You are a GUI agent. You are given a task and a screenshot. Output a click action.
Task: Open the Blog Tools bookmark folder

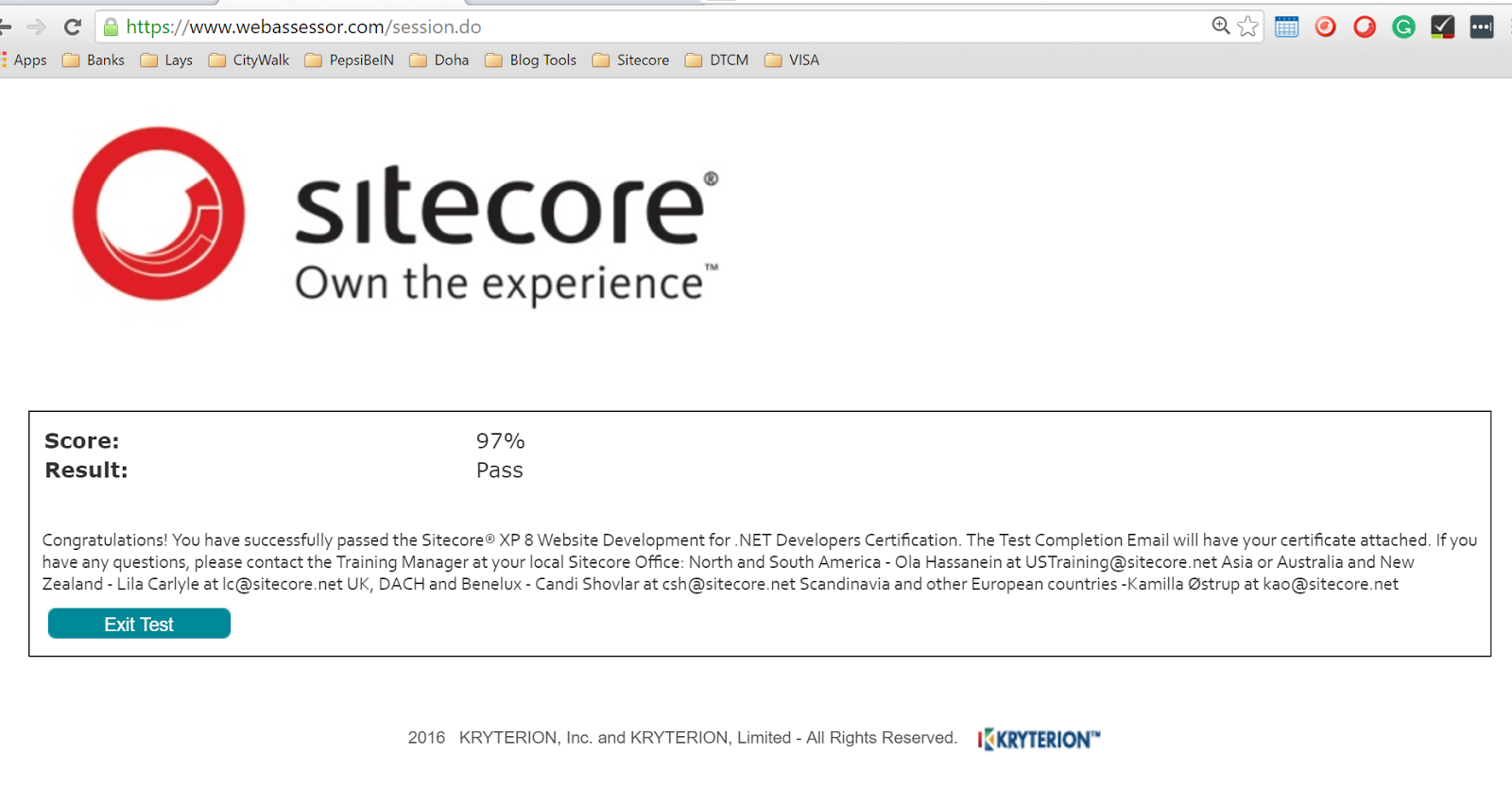[x=531, y=60]
